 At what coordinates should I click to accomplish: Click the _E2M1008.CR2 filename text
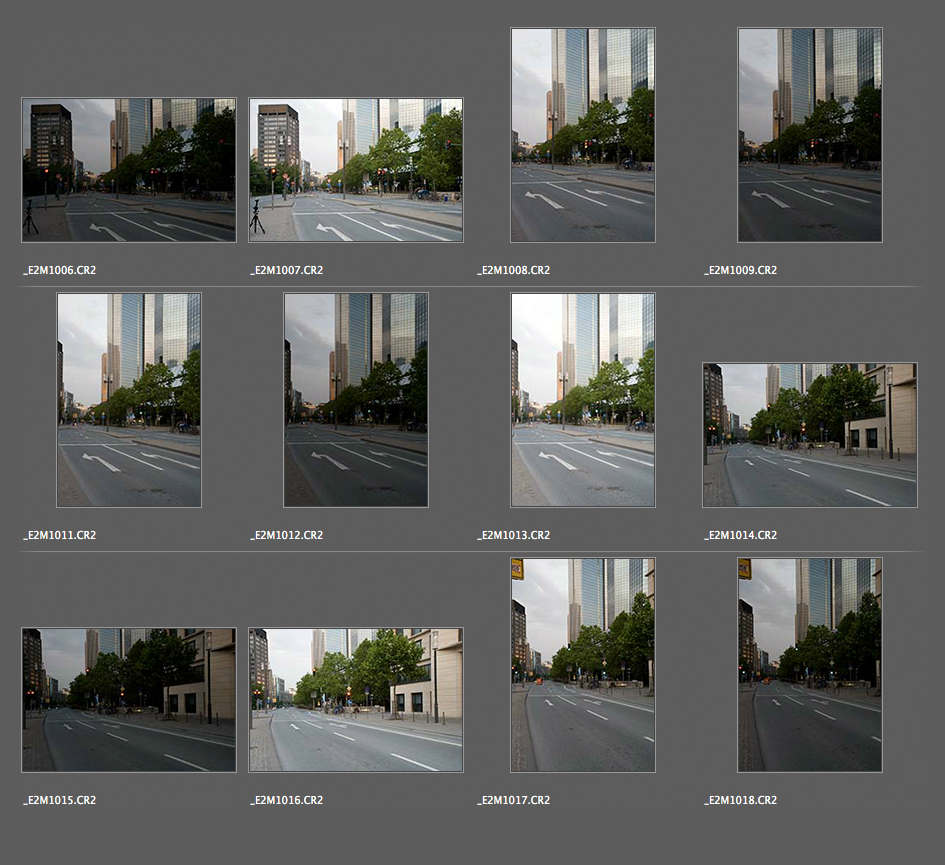click(514, 270)
